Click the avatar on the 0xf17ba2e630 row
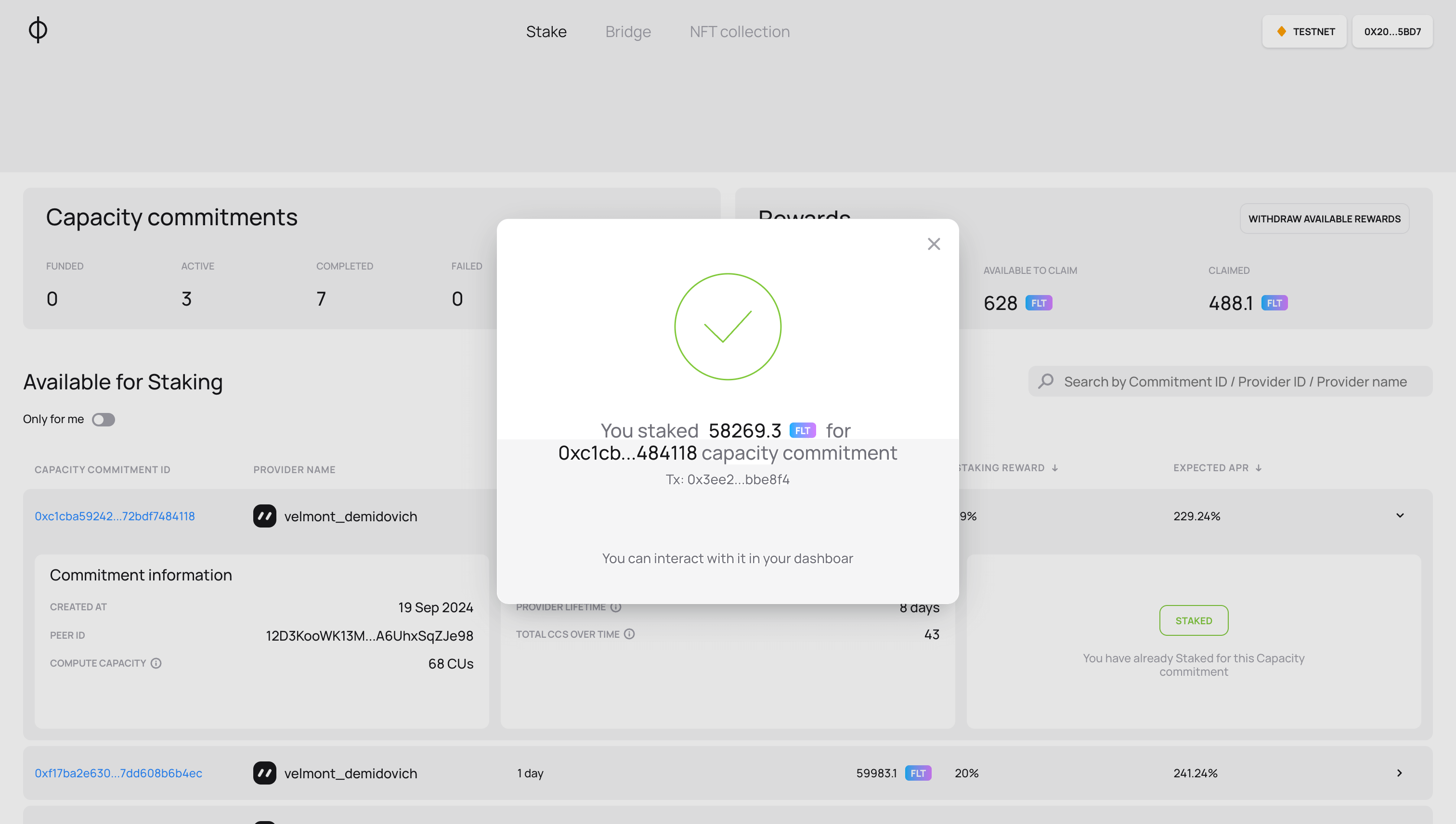 264,773
